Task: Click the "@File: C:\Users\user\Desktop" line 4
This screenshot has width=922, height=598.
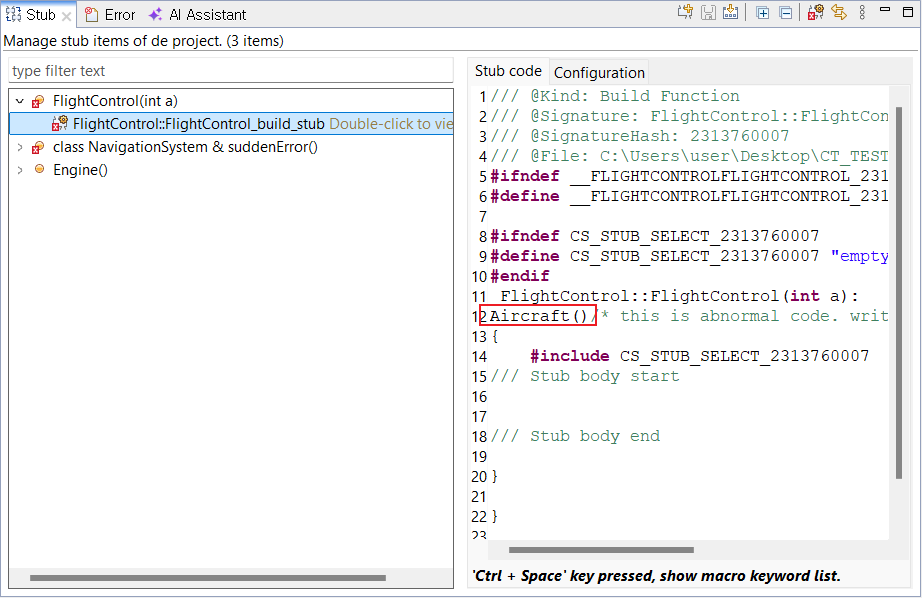Action: coord(689,156)
